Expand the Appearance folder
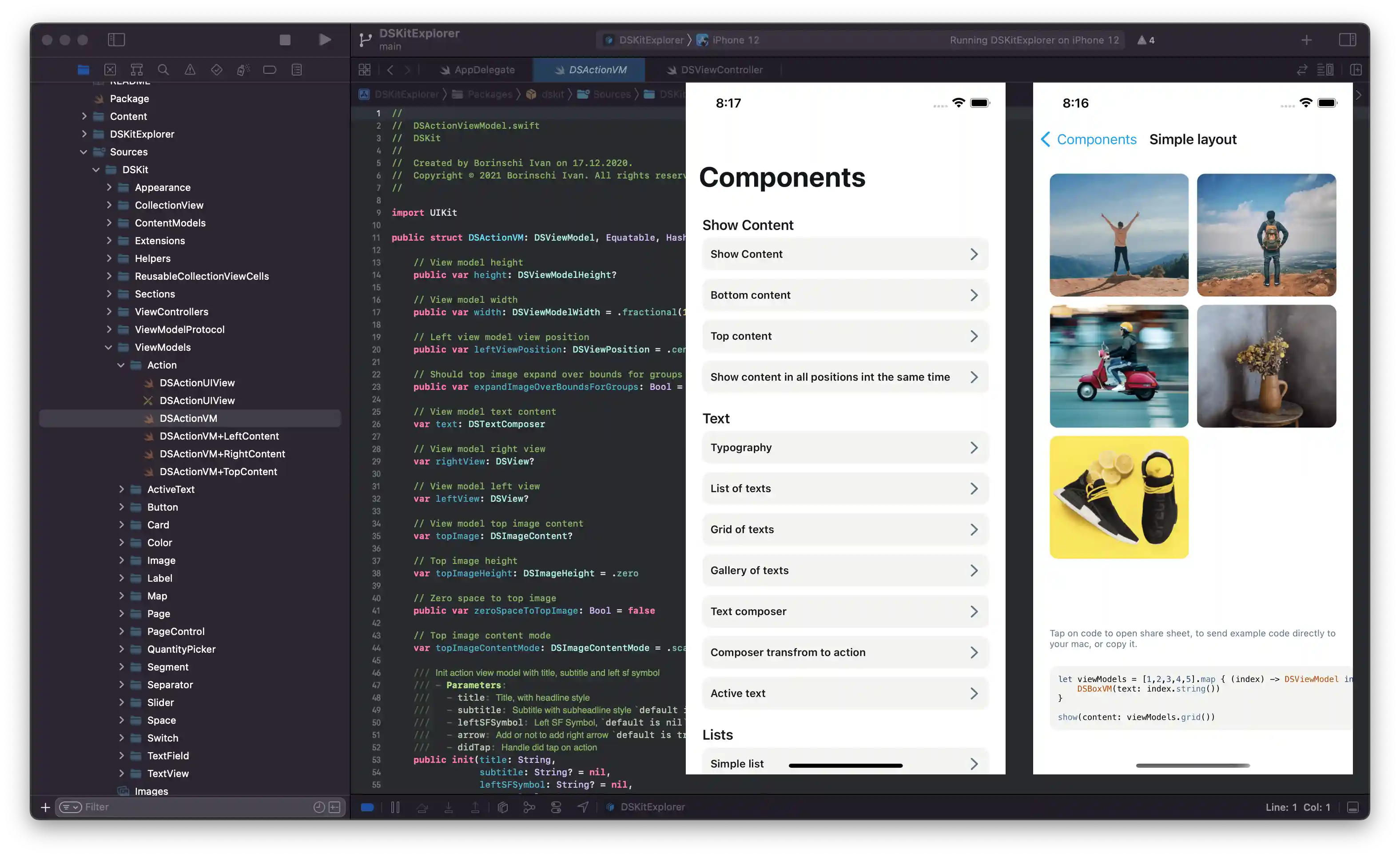The height and width of the screenshot is (857, 1400). click(108, 187)
